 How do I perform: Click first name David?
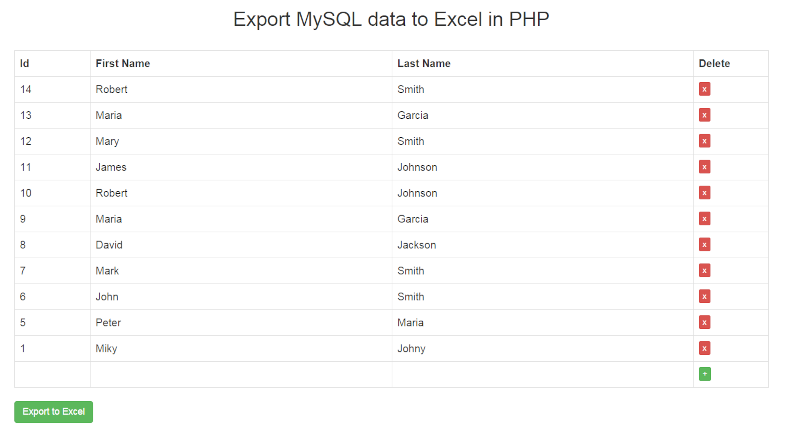point(109,245)
